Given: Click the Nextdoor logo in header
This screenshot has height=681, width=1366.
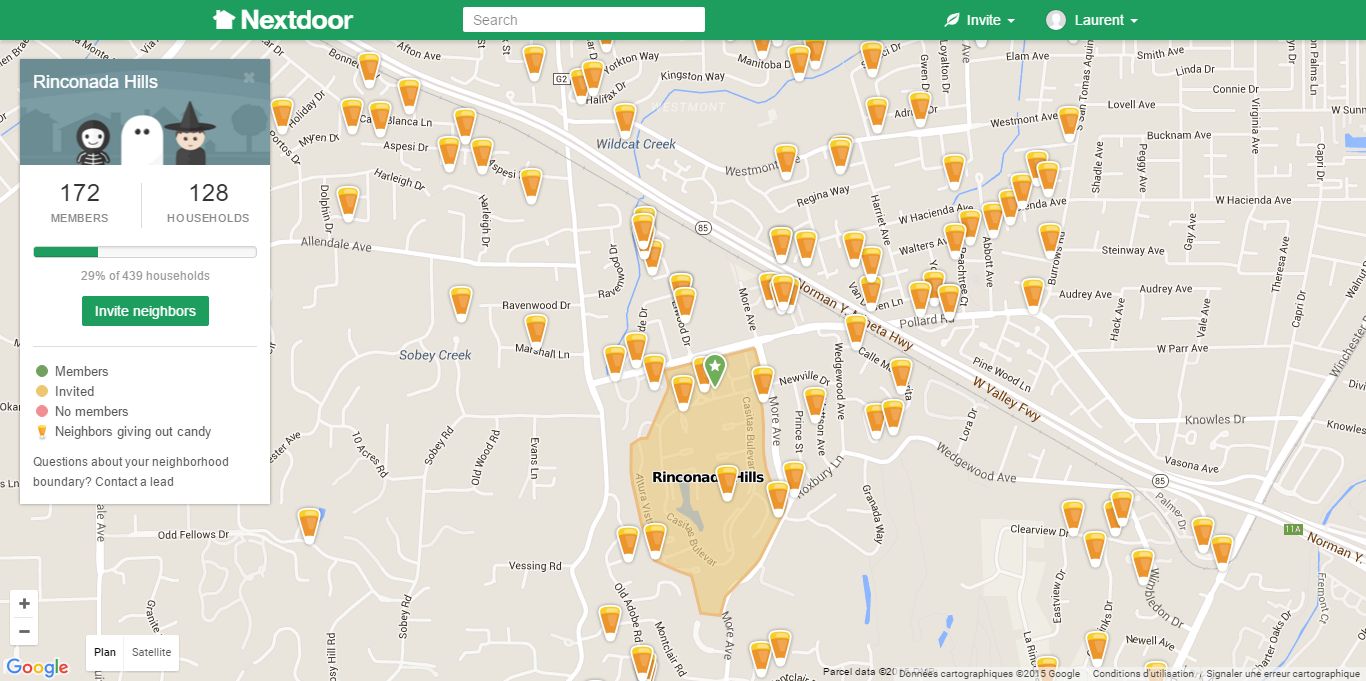Looking at the screenshot, I should tap(283, 20).
